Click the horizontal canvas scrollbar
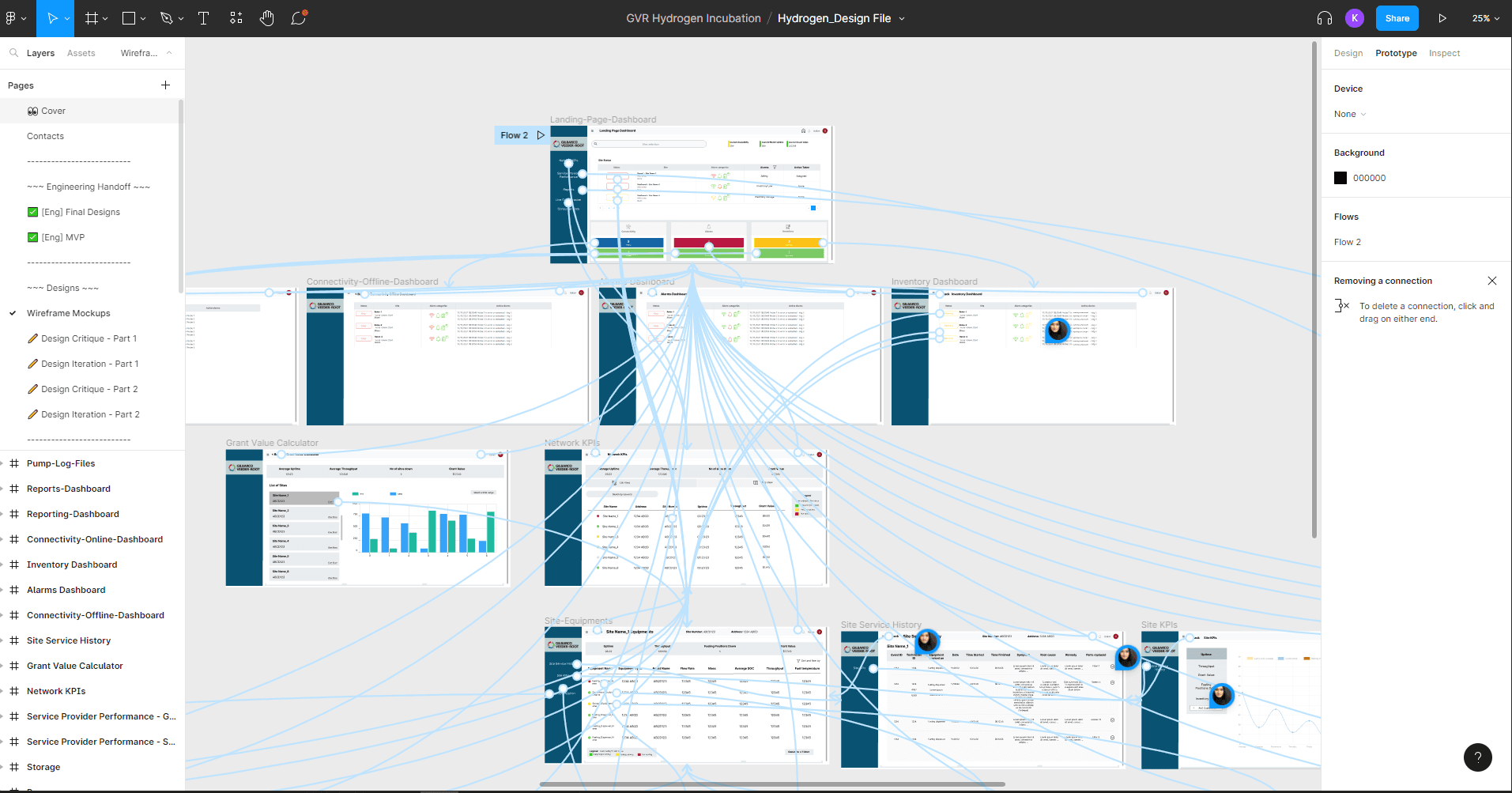Screen dimensions: 1512x793 tap(772, 784)
